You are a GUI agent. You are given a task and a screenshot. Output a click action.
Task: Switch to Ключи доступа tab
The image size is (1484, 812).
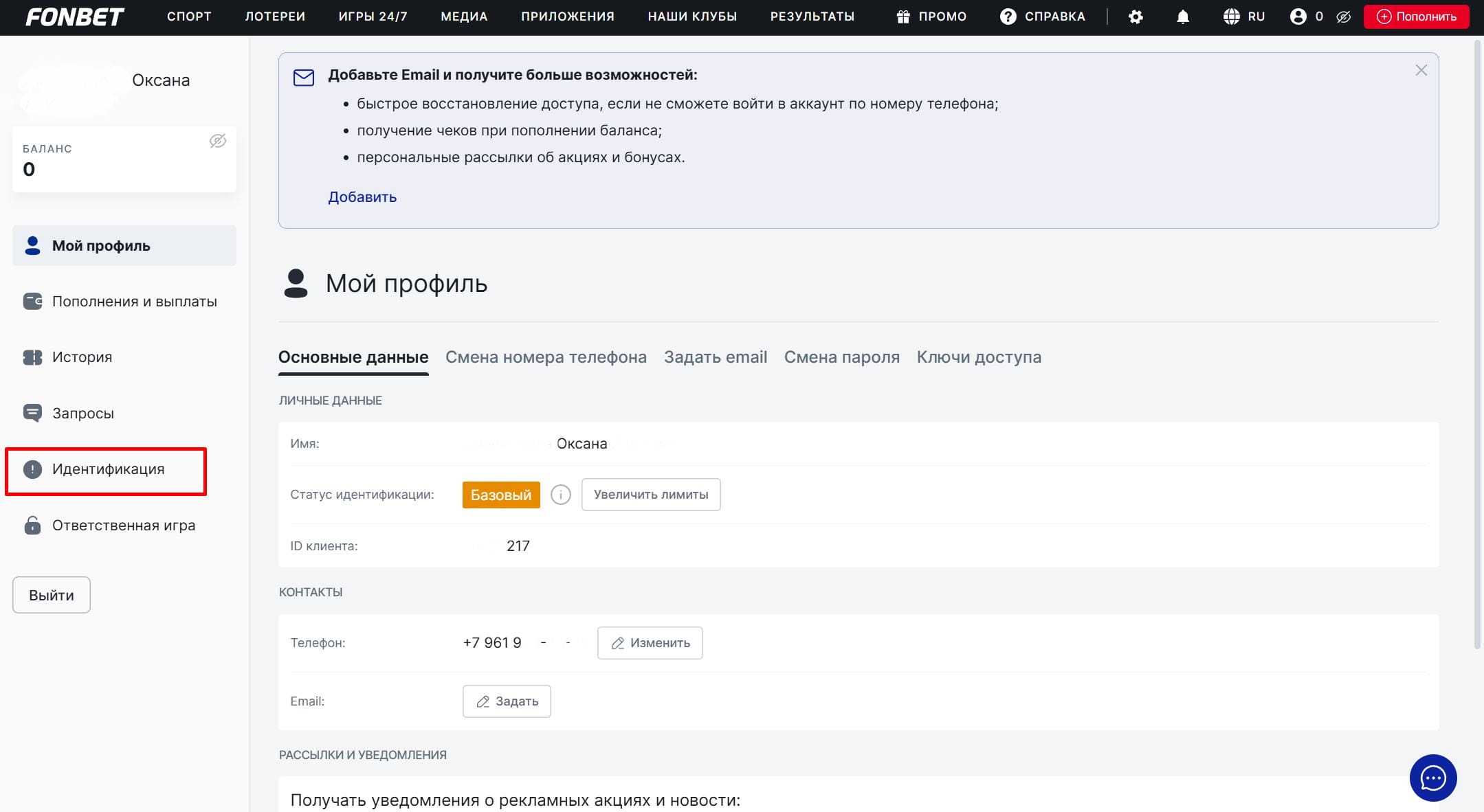[979, 357]
